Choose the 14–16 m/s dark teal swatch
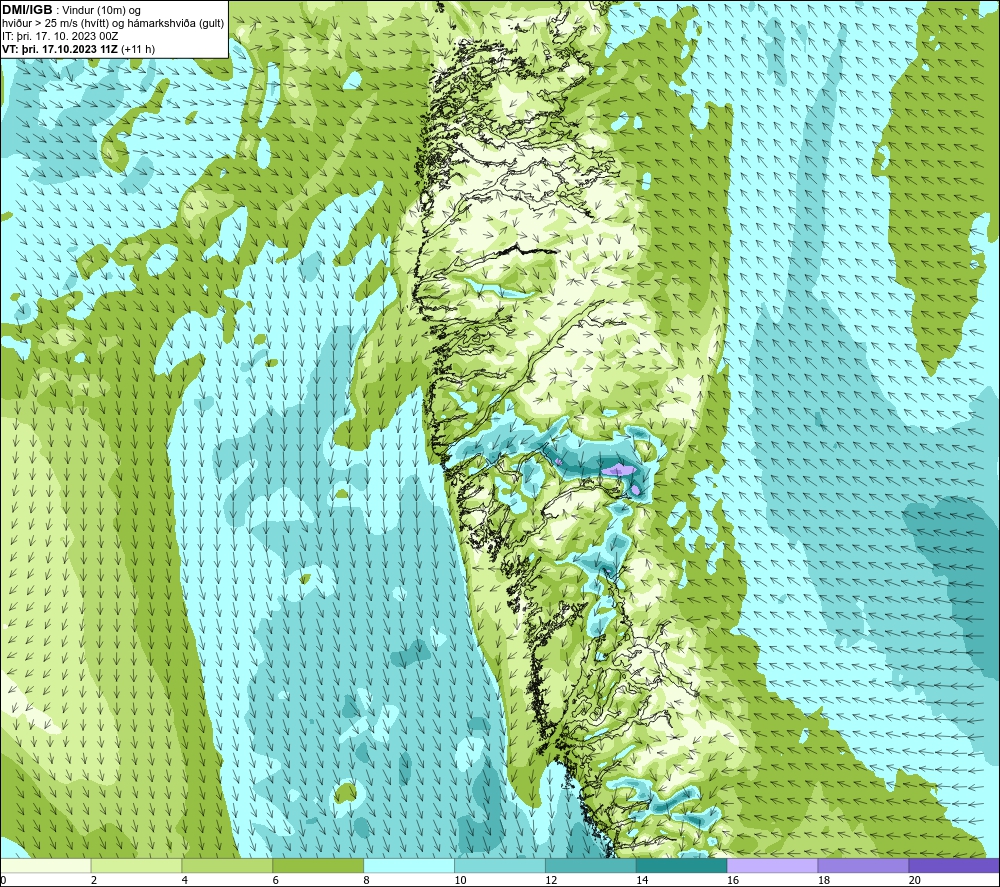1000x887 pixels. (x=682, y=865)
